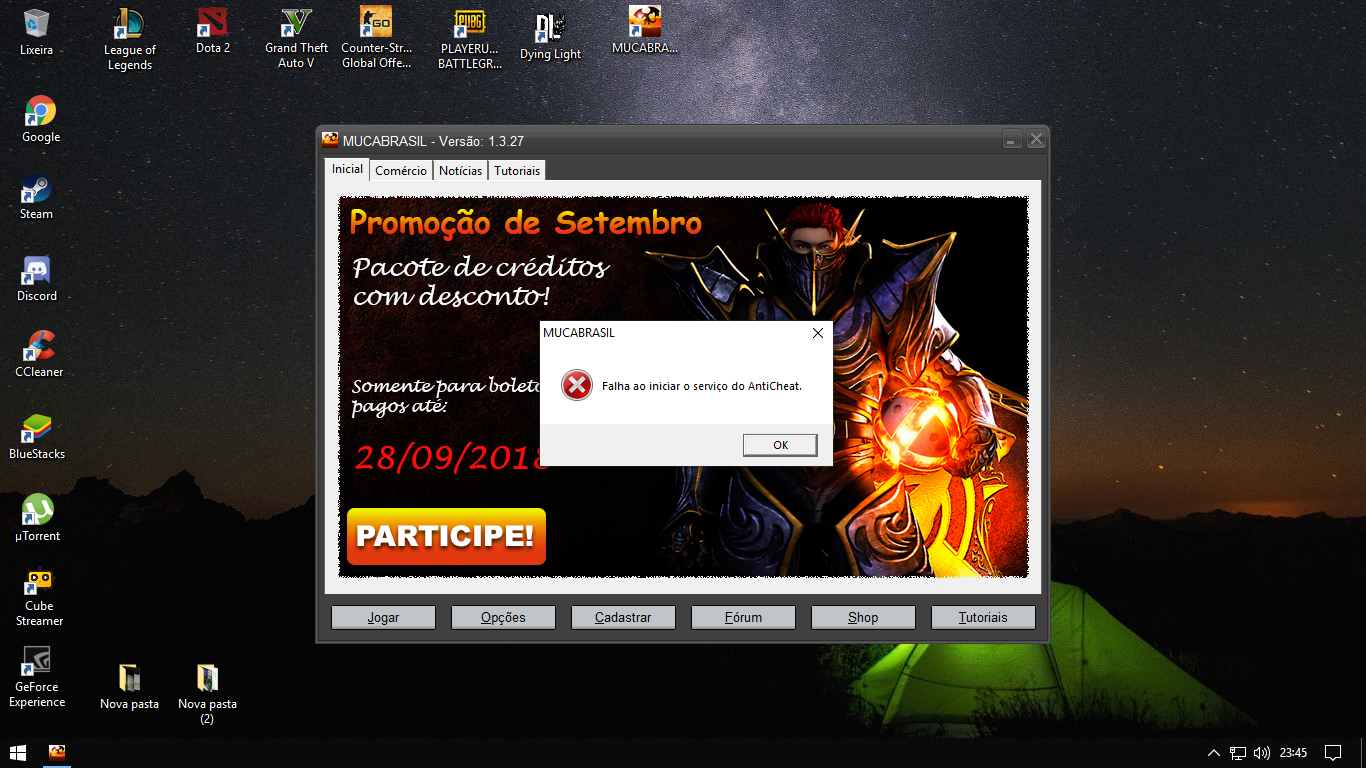Click the Opções button
Image resolution: width=1366 pixels, height=768 pixels.
pos(503,617)
